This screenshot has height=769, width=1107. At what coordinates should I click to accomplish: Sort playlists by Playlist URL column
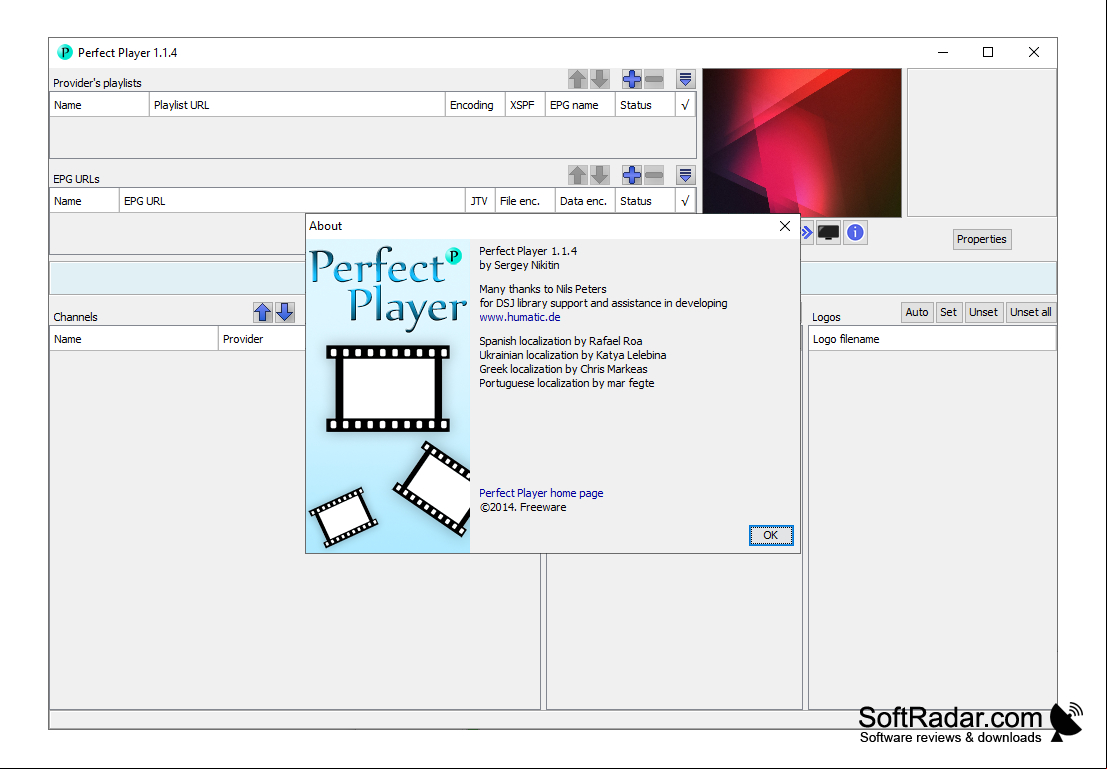[x=297, y=105]
